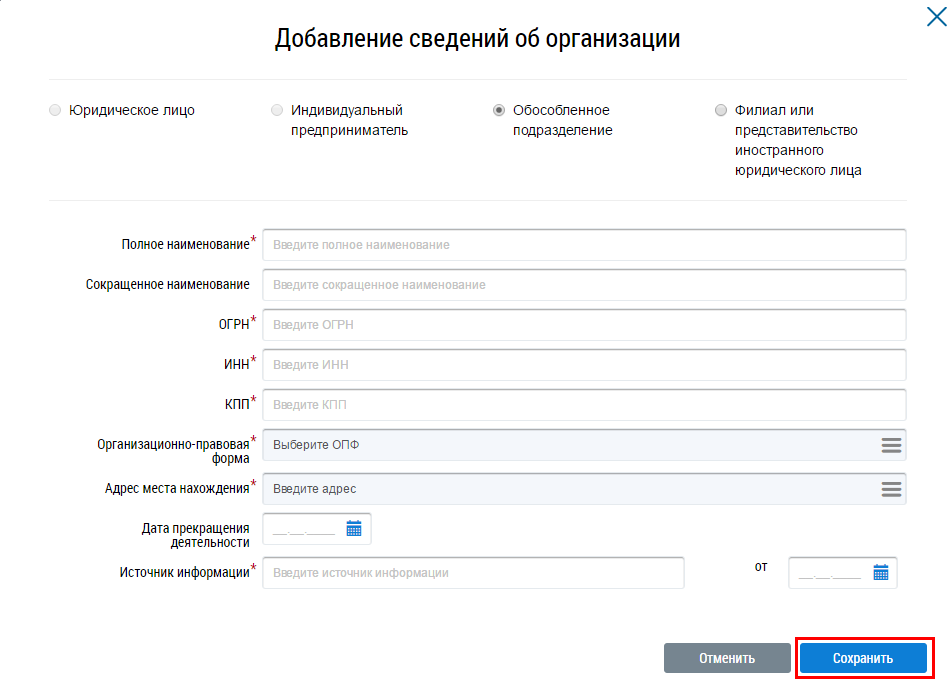Select the Юридическое лицо radio button
The width and height of the screenshot is (952, 684).
click(x=55, y=111)
